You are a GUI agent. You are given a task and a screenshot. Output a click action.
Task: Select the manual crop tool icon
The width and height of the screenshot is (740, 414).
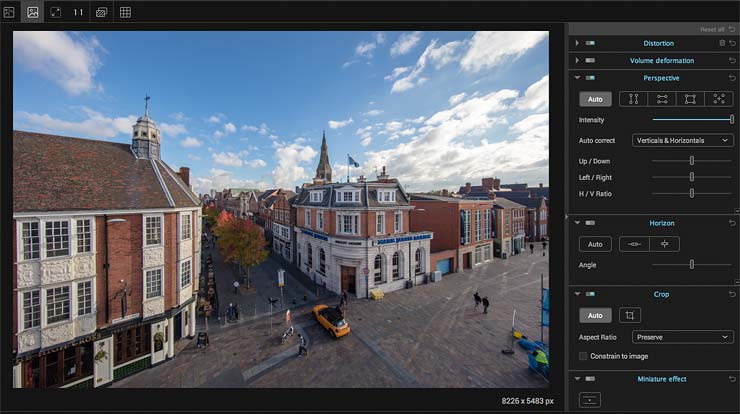(630, 315)
